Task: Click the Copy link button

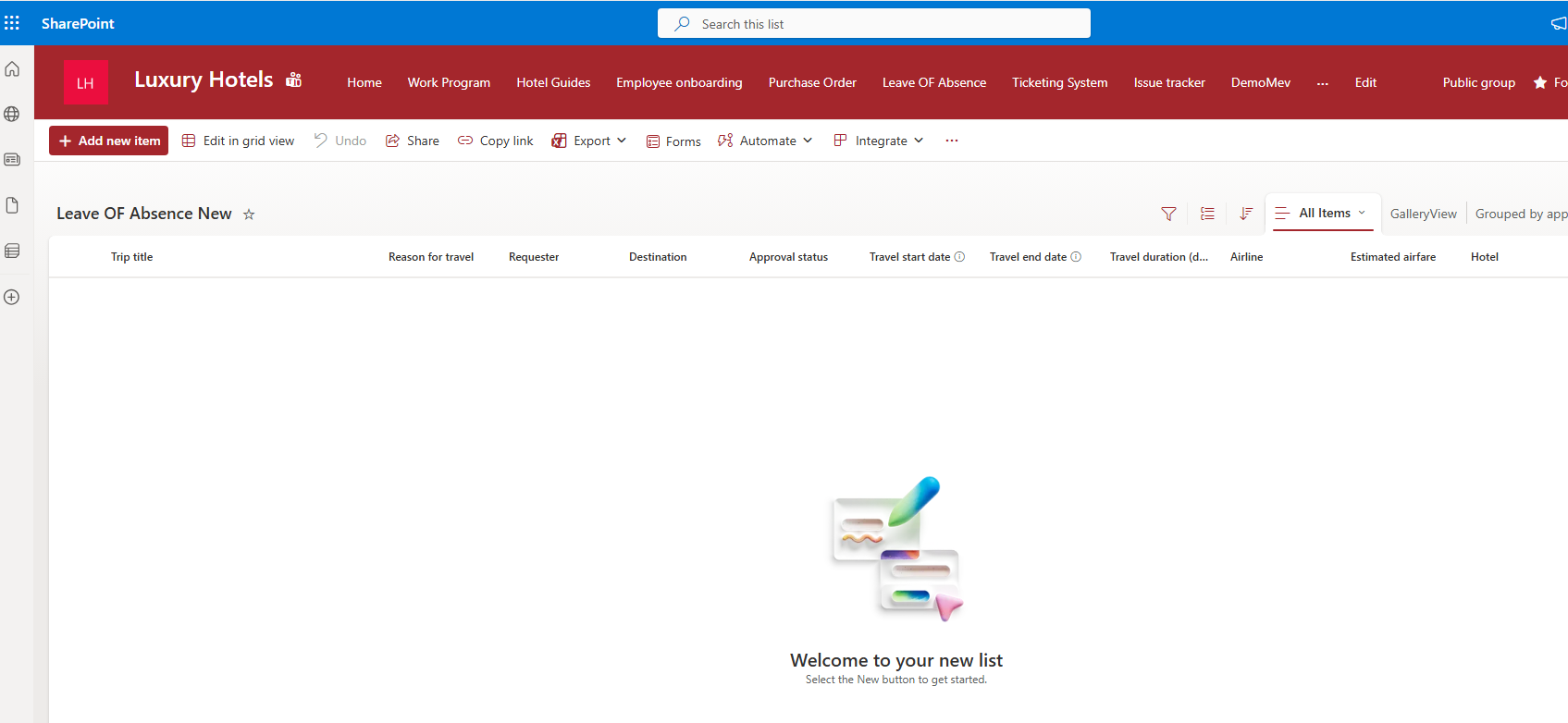Action: point(496,141)
